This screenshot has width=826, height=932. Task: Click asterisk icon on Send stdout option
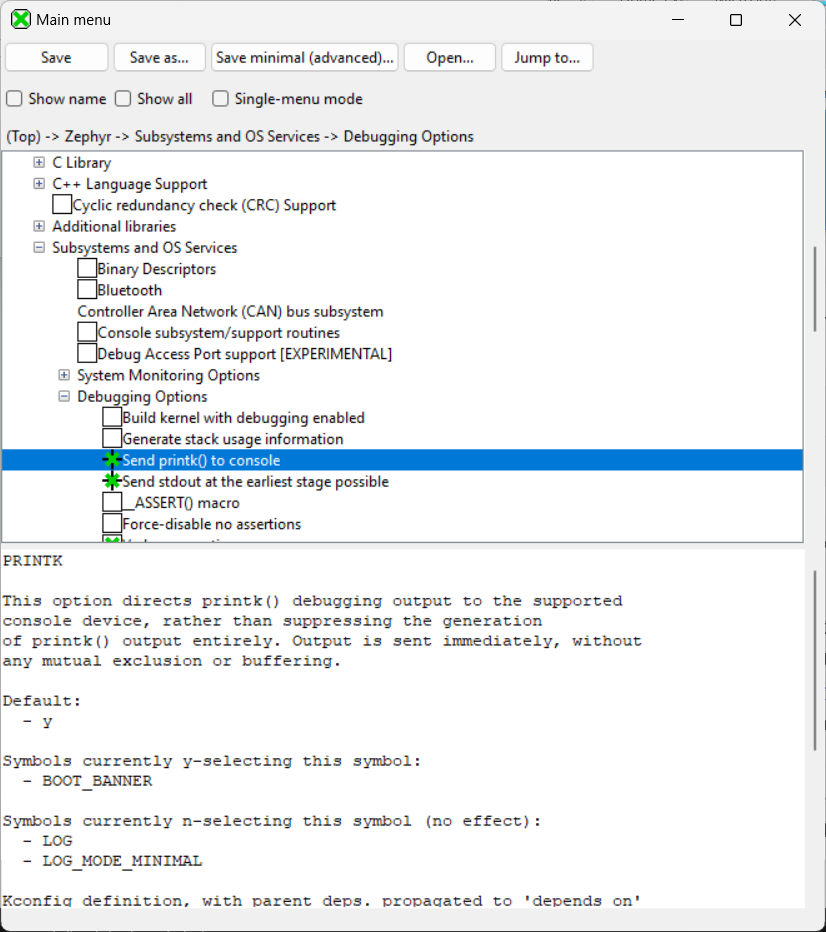pyautogui.click(x=110, y=481)
